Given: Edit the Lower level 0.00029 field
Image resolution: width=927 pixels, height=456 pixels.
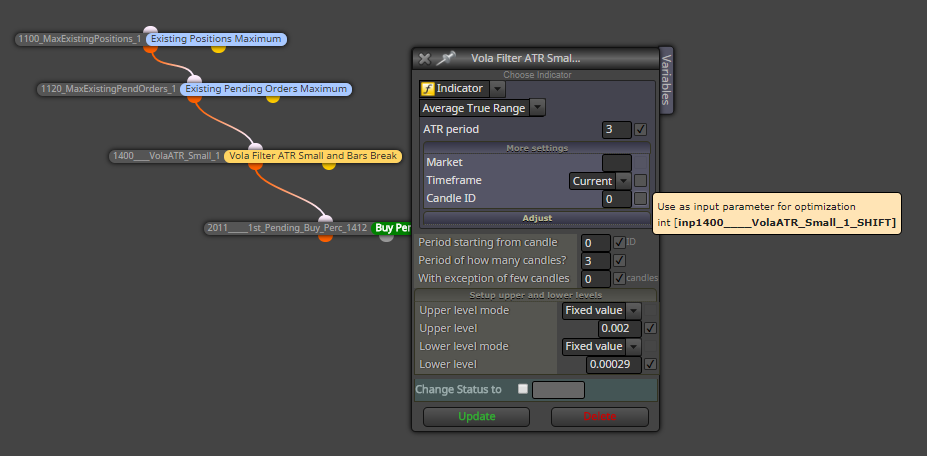Looking at the screenshot, I should pos(614,364).
